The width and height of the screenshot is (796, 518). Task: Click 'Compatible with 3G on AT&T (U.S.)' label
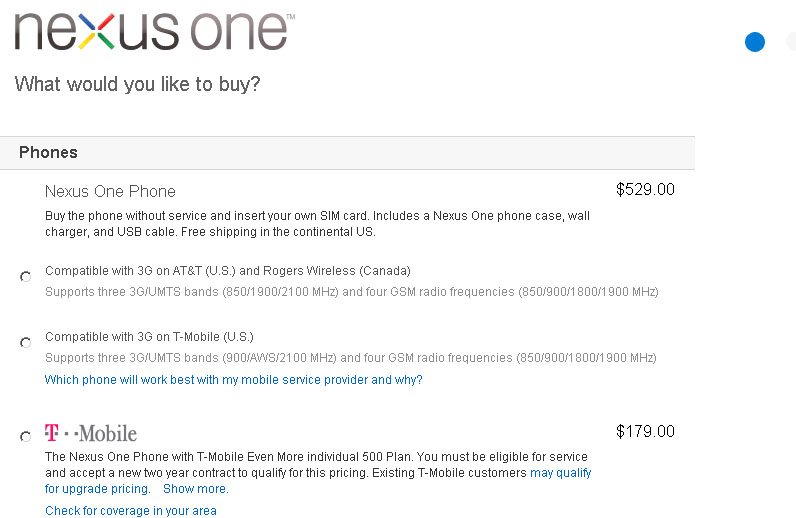(x=228, y=271)
